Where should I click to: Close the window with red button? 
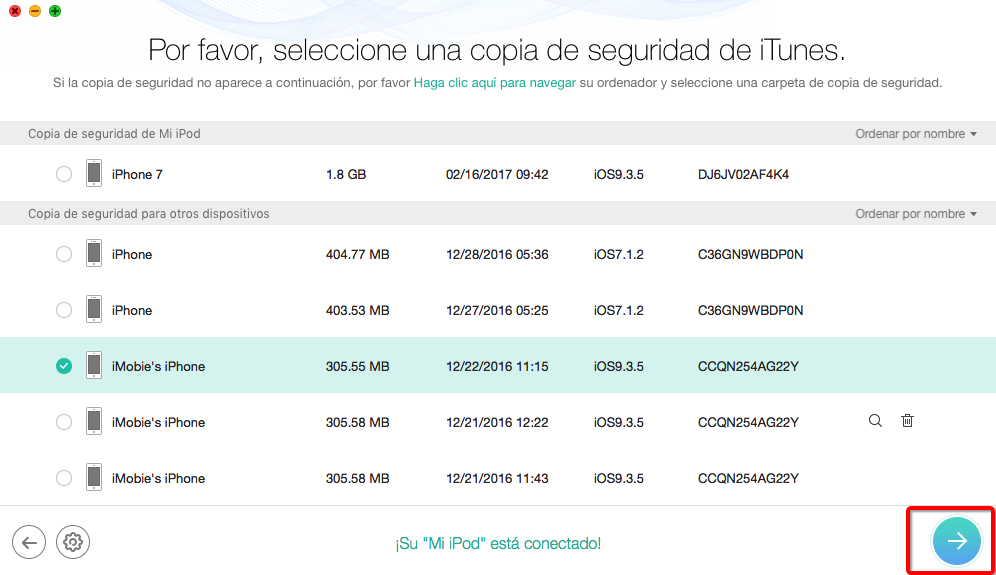15,11
